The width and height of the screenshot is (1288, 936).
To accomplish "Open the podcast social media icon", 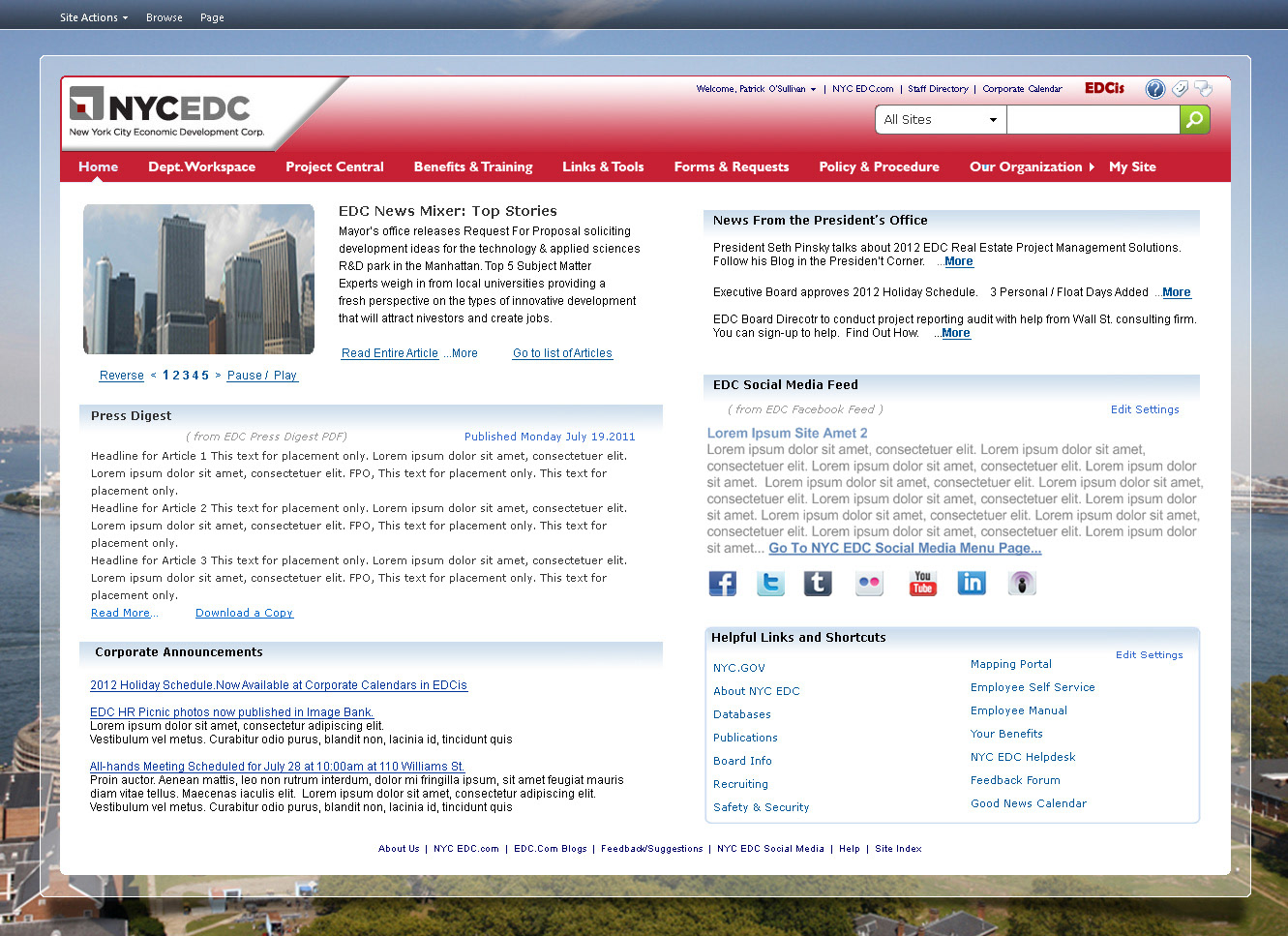I will (1022, 583).
